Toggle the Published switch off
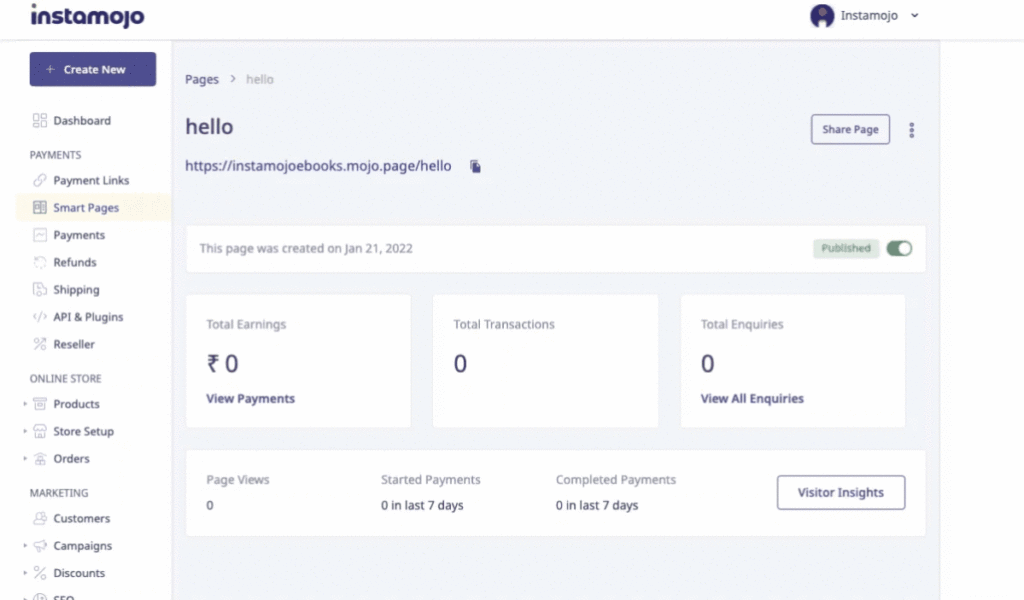Screen dimensions: 1024x600 [899, 249]
